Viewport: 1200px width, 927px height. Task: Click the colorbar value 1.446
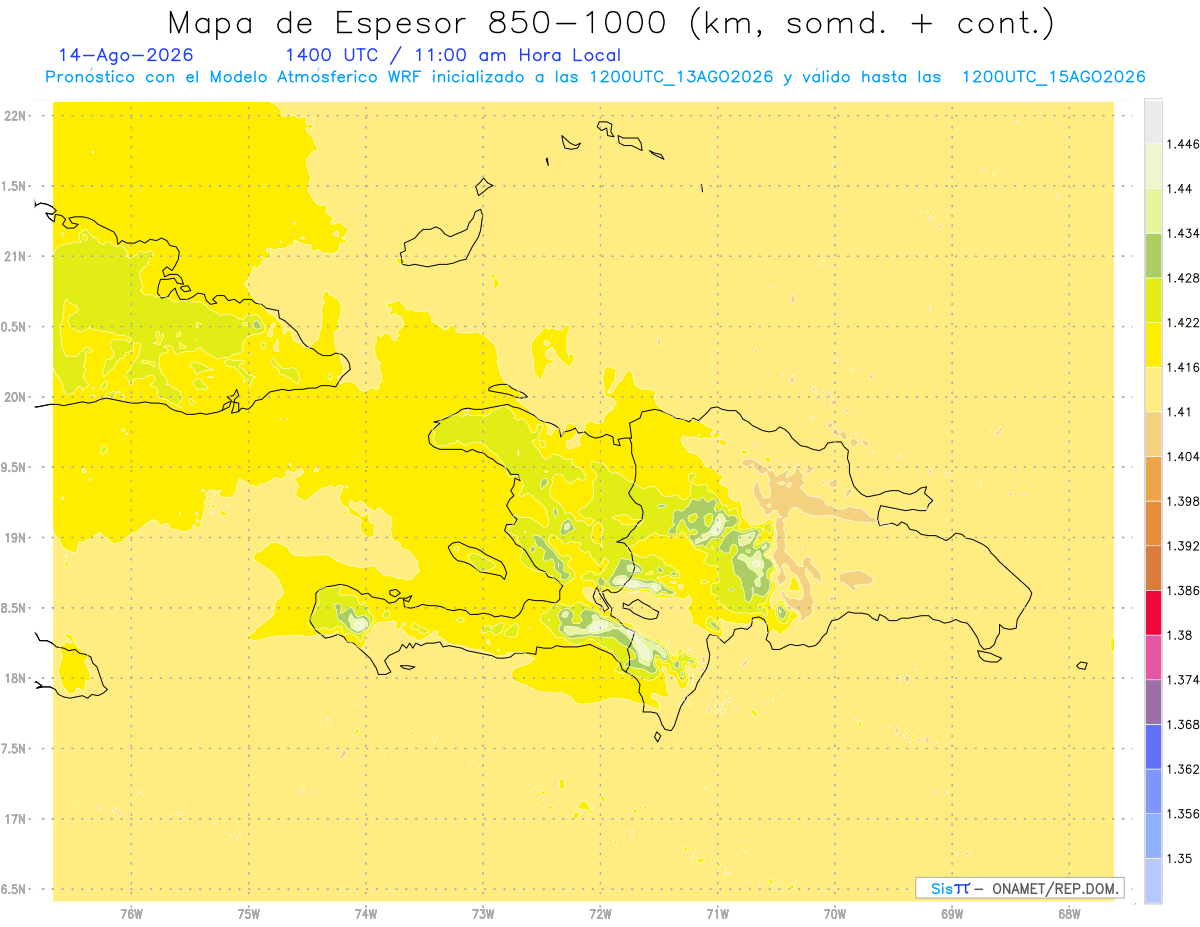click(1184, 144)
